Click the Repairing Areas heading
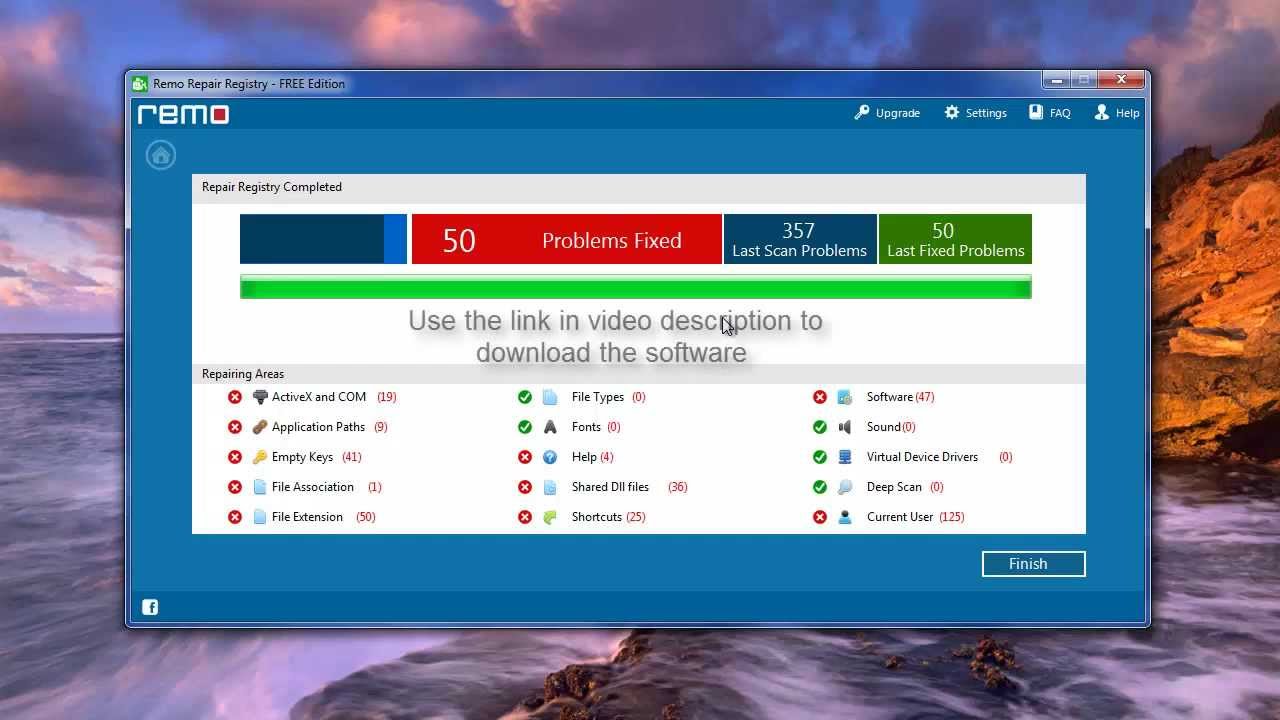The width and height of the screenshot is (1280, 720). pos(243,374)
